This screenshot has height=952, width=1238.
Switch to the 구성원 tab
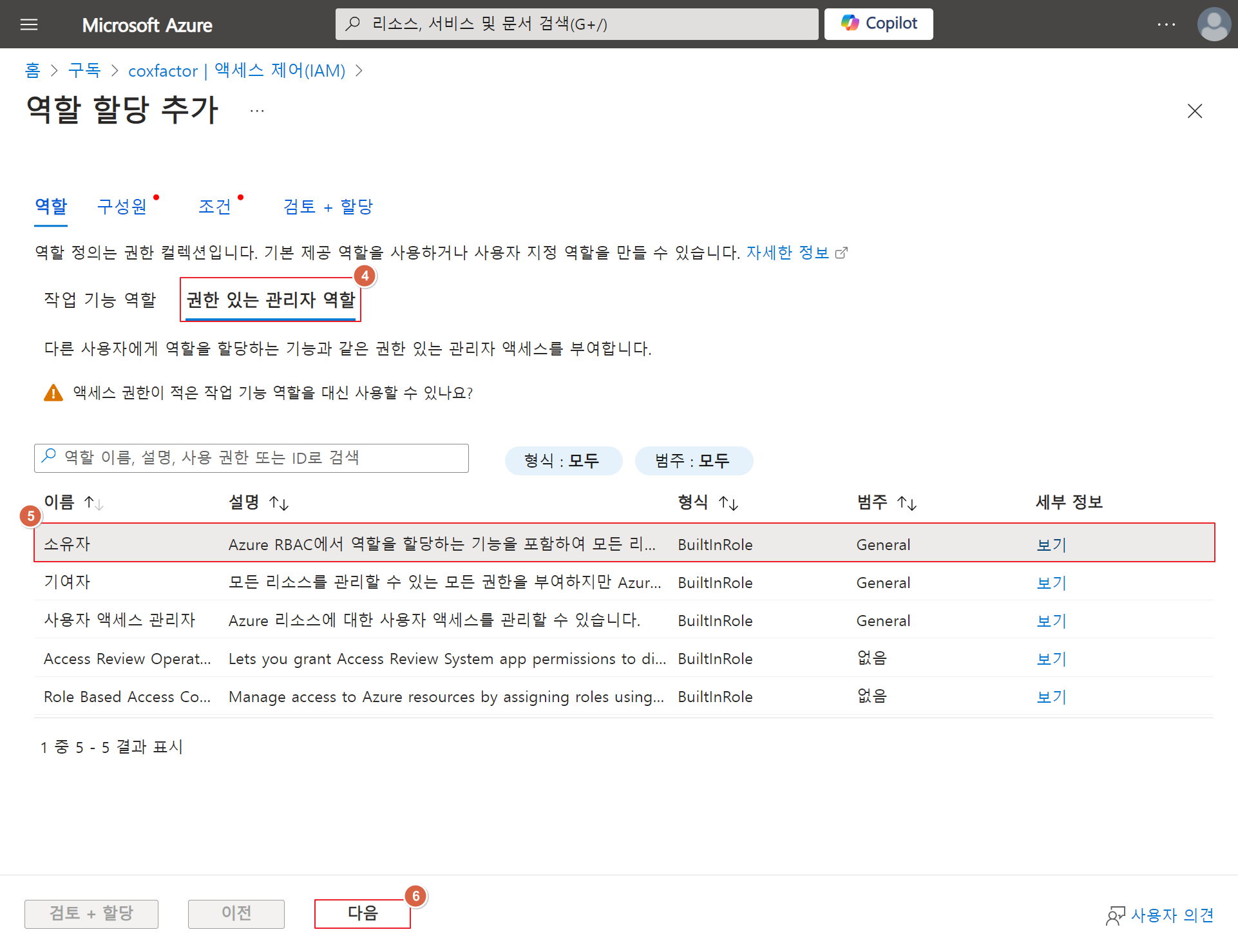pos(122,207)
